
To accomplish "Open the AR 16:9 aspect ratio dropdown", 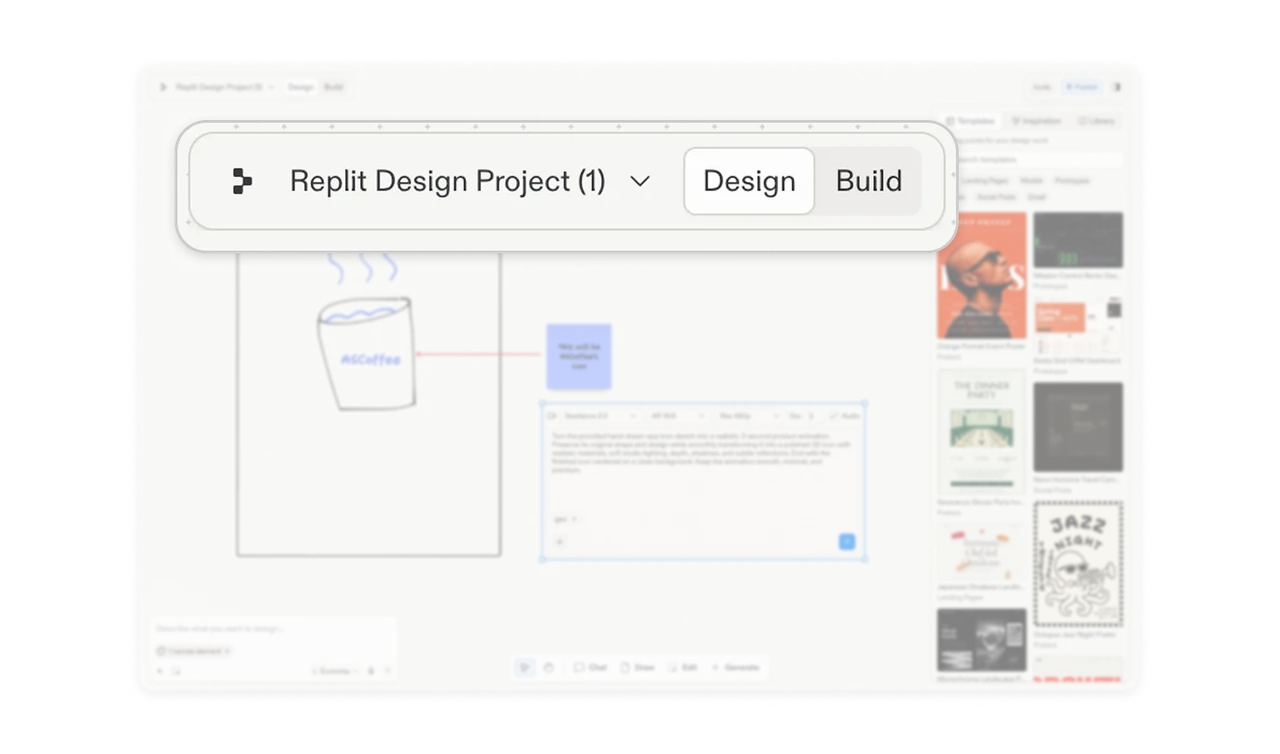I will (x=676, y=416).
